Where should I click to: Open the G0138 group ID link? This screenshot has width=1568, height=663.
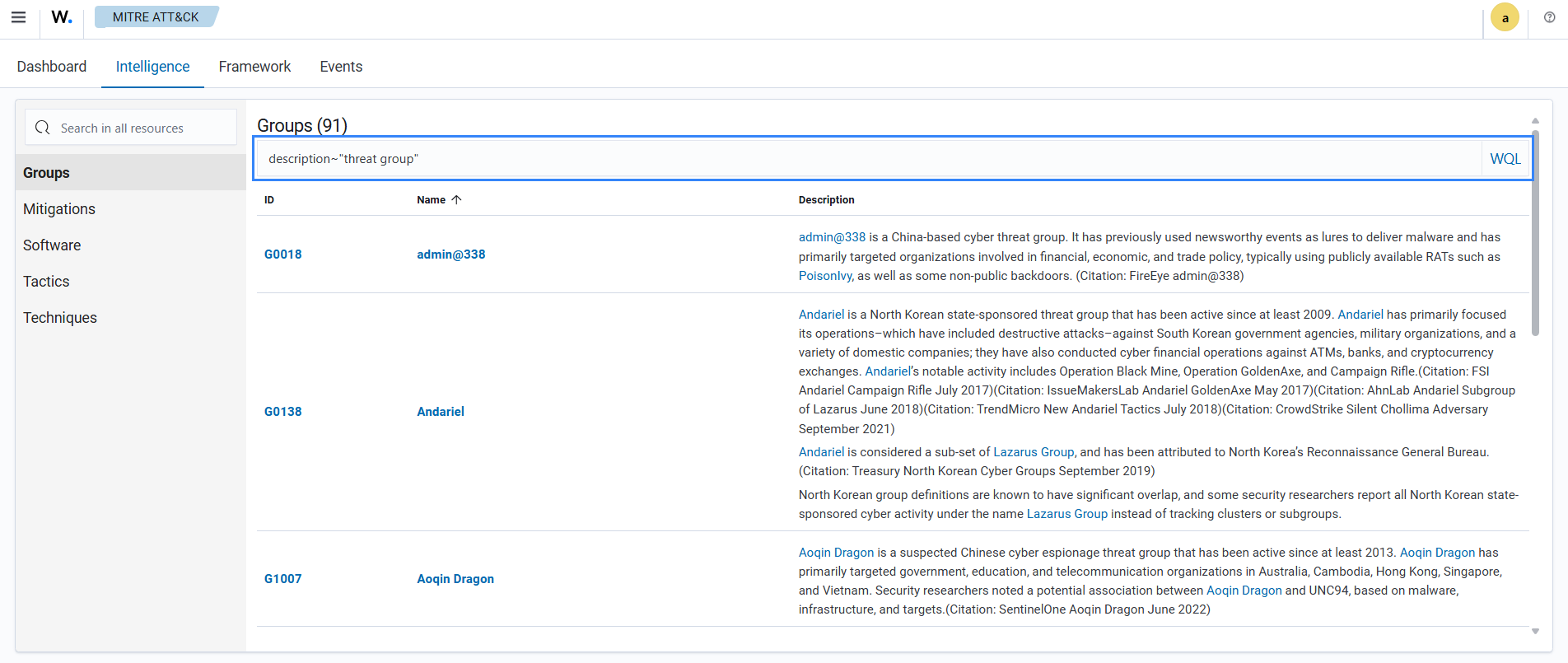pyautogui.click(x=282, y=412)
